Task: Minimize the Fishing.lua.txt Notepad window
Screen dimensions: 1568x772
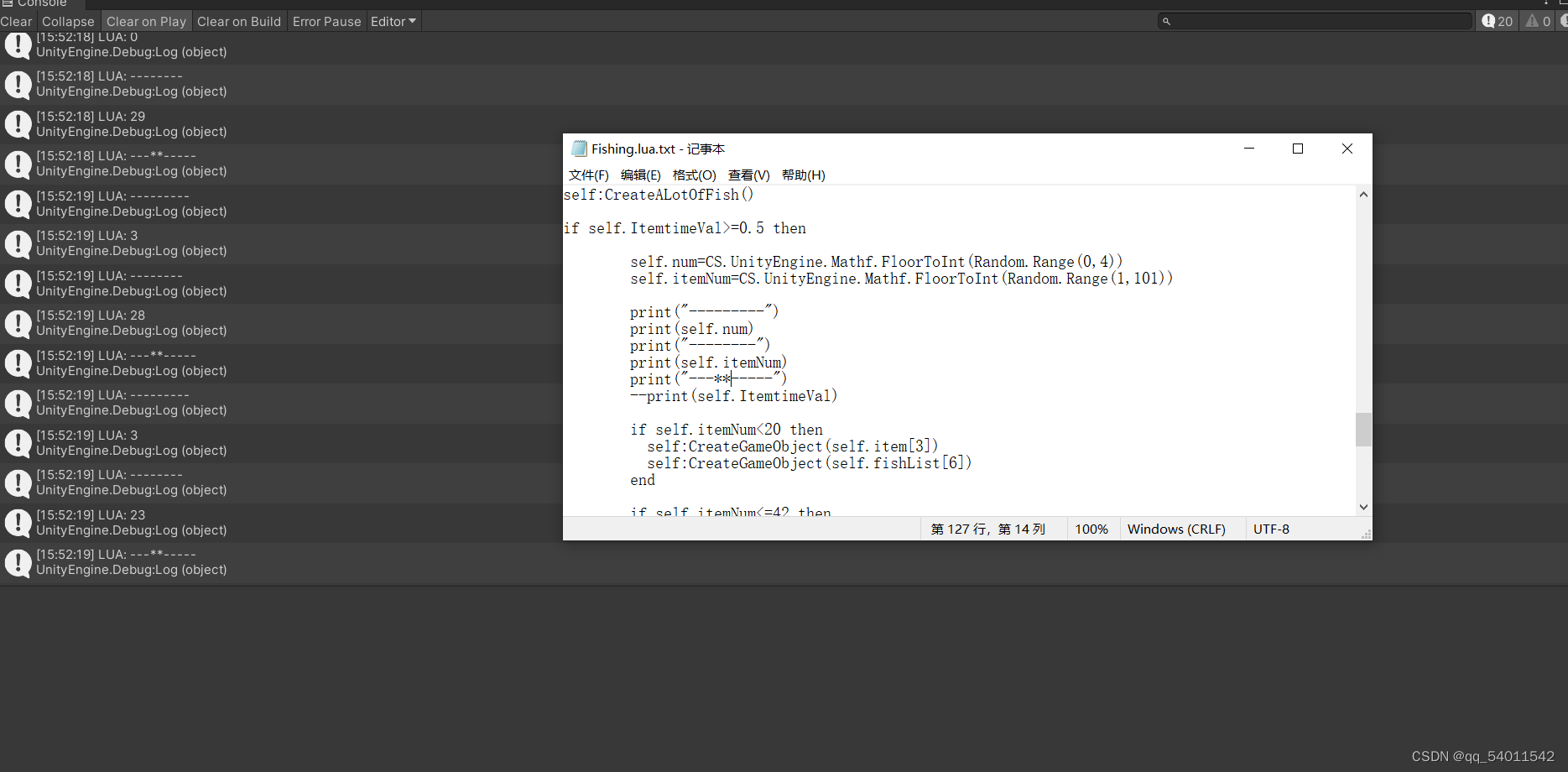Action: 1248,149
